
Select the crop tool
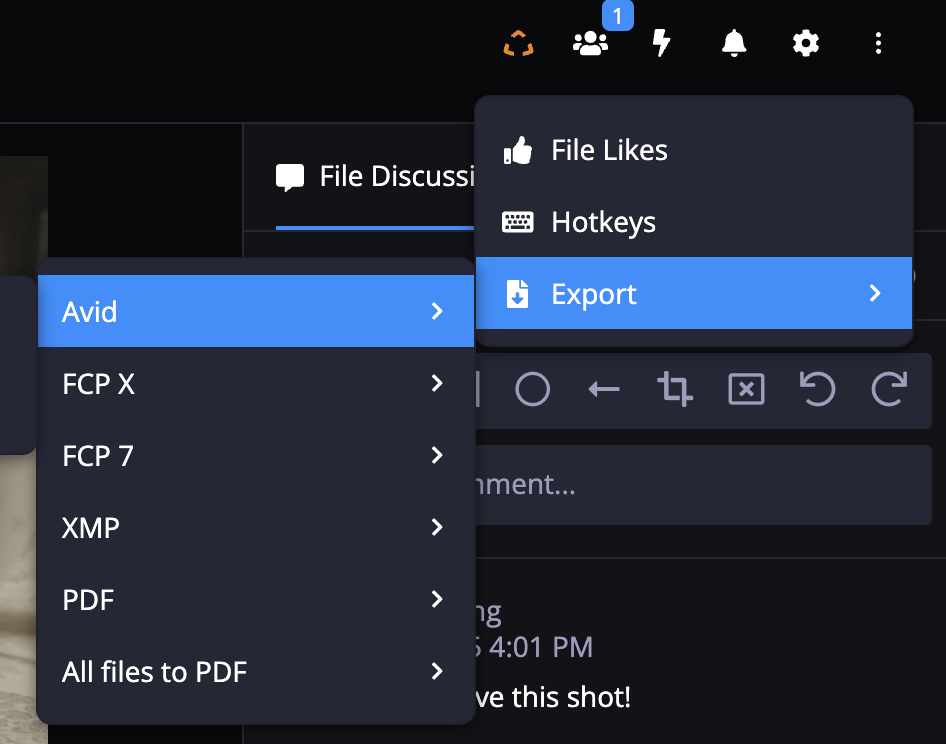click(675, 389)
